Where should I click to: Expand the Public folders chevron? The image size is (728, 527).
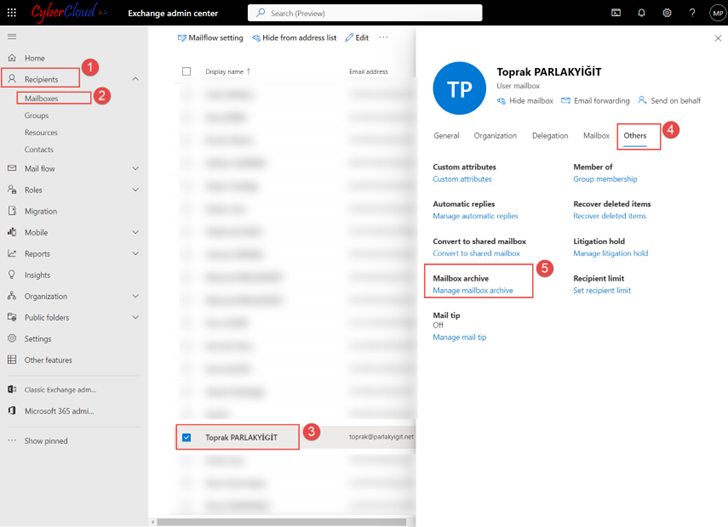(135, 317)
